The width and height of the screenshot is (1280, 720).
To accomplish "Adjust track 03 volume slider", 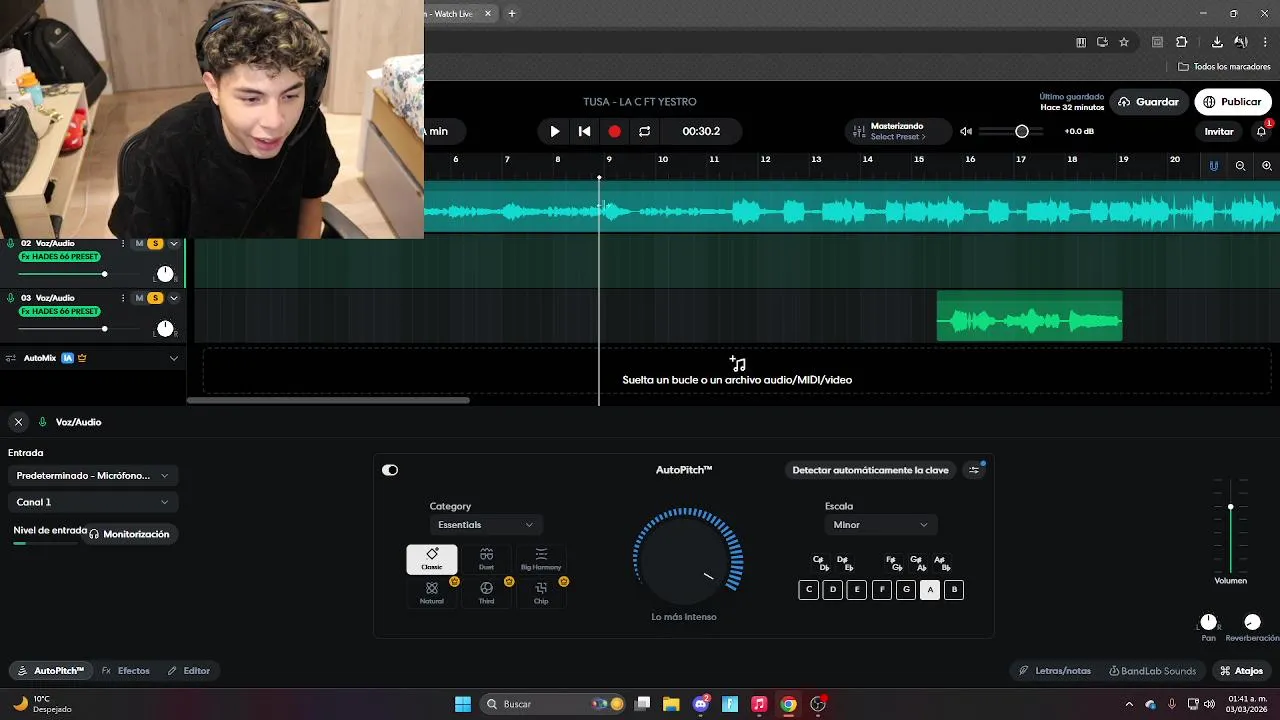I will coord(104,328).
